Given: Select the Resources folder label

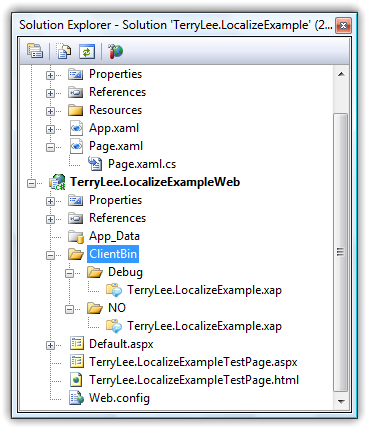Looking at the screenshot, I should tap(115, 110).
